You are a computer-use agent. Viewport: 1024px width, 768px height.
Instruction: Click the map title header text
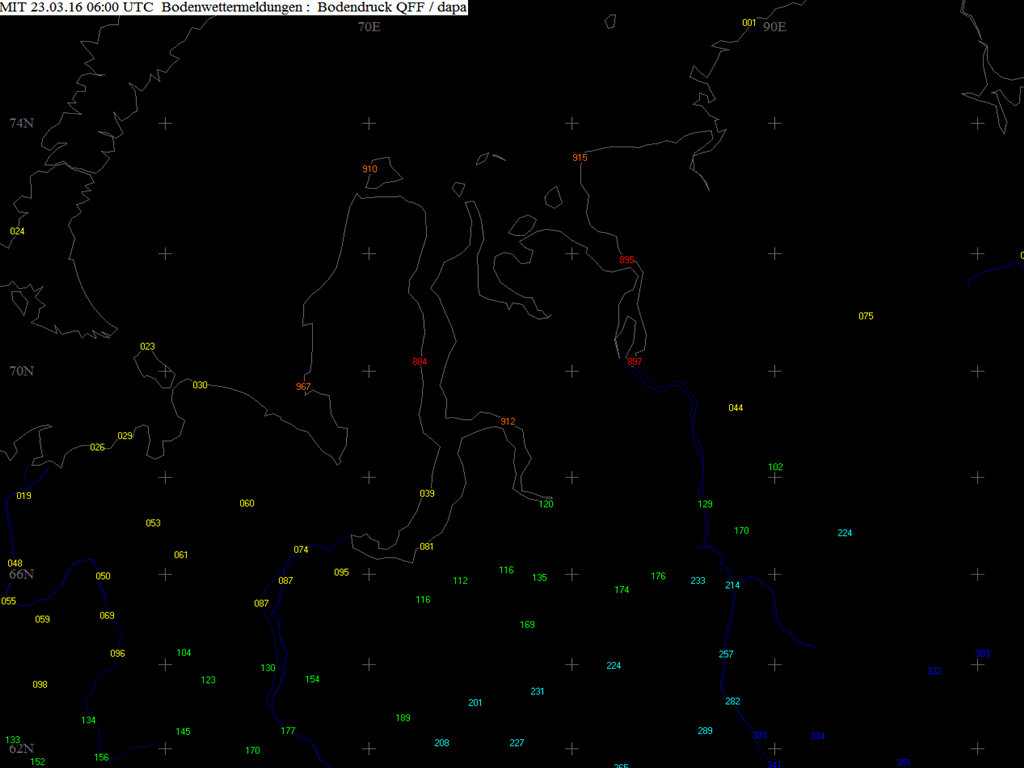click(x=233, y=8)
